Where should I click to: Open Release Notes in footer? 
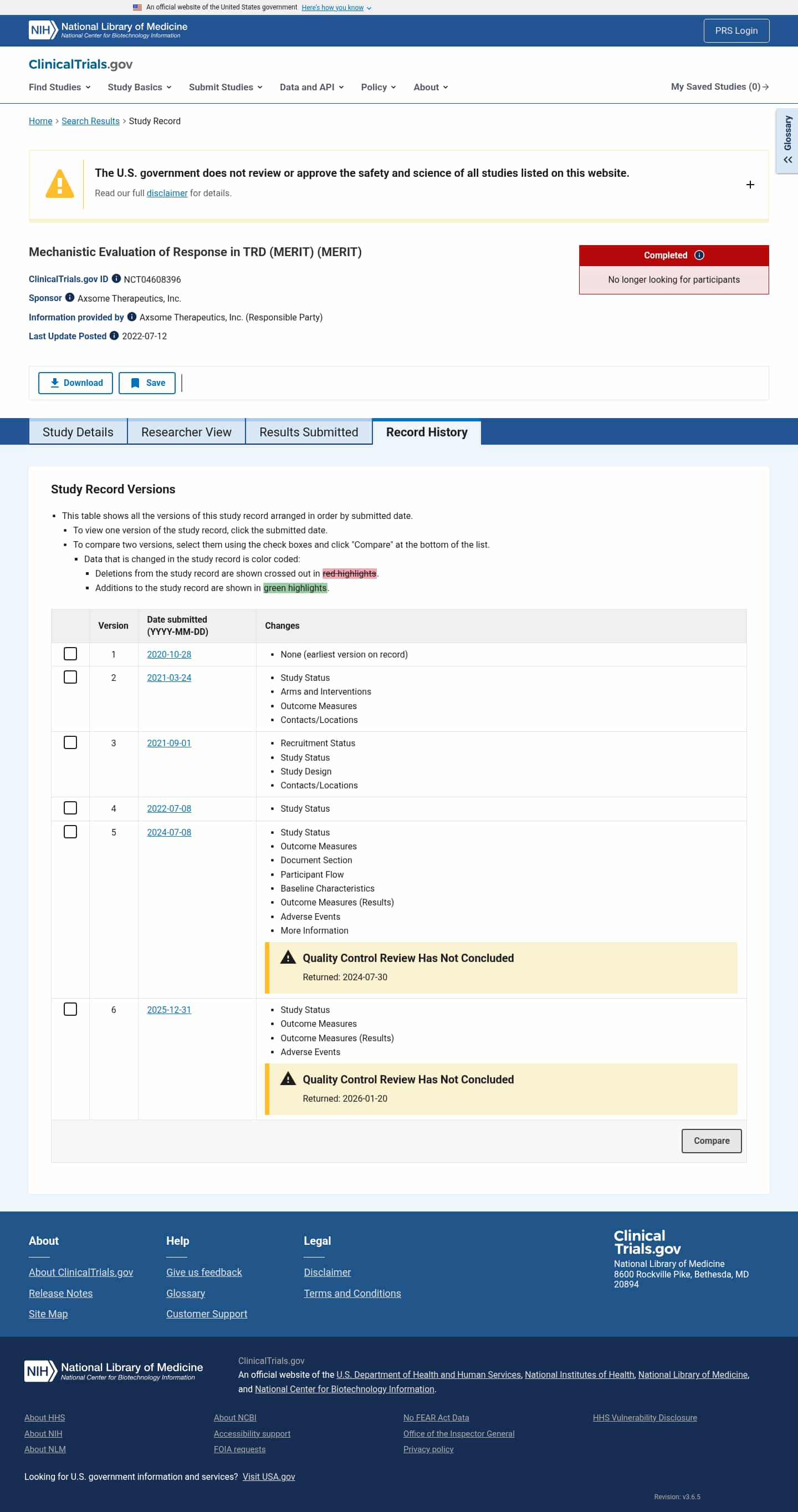click(60, 1293)
